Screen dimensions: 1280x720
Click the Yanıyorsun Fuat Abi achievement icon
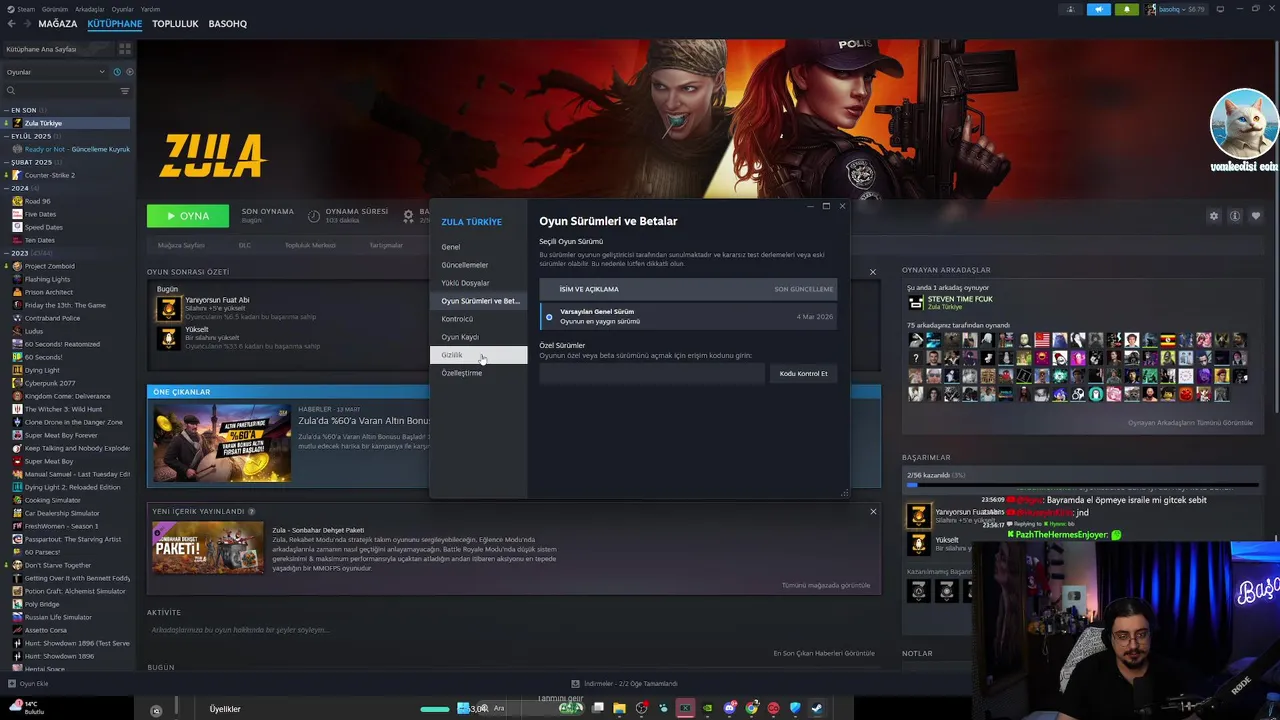click(168, 308)
